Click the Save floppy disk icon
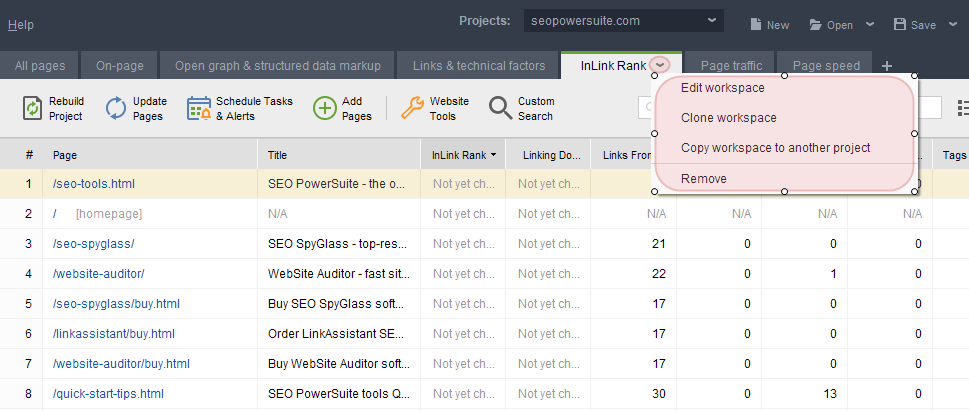Image resolution: width=969 pixels, height=411 pixels. click(900, 25)
